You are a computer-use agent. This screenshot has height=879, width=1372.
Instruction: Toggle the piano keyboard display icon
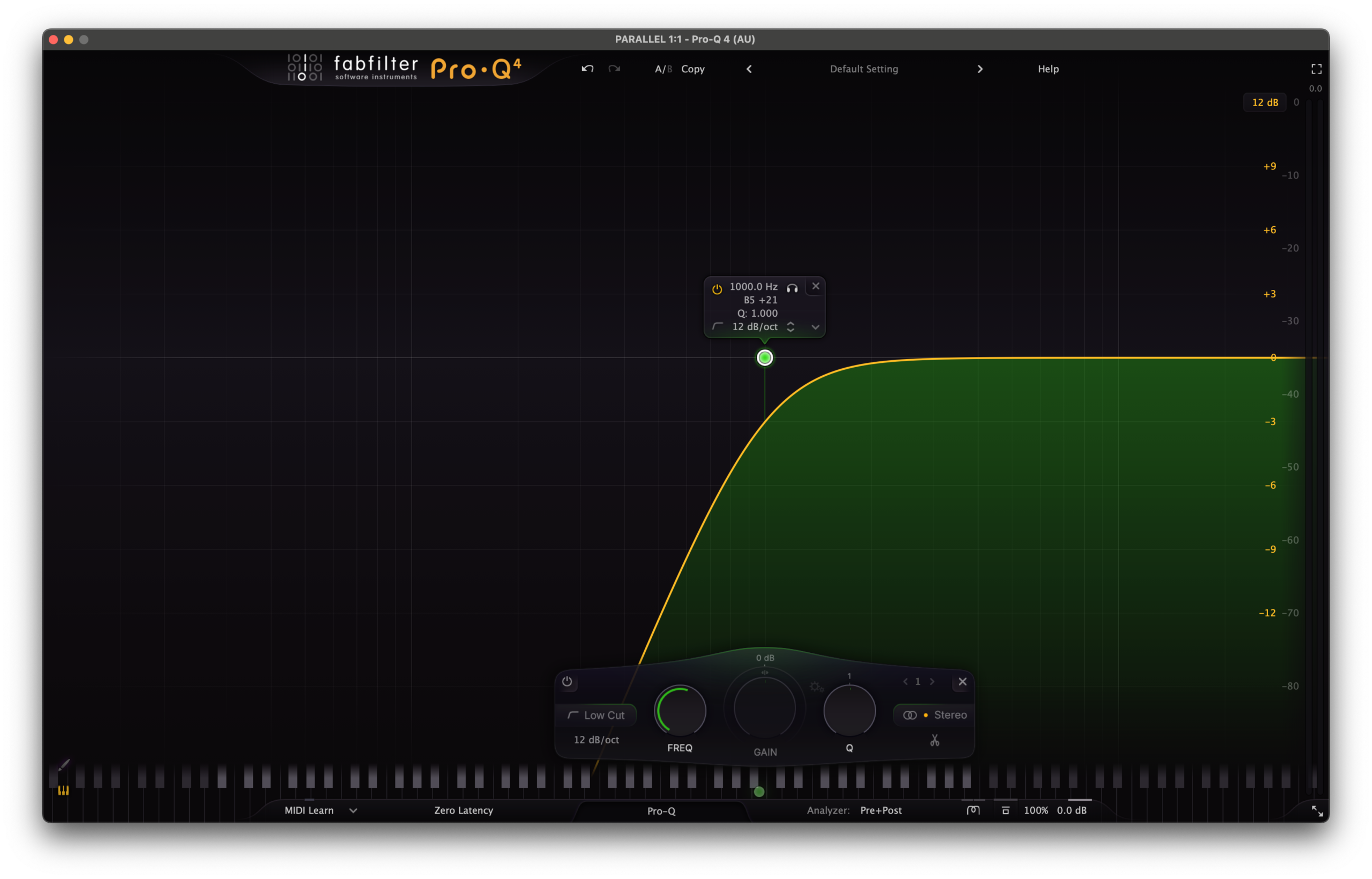point(63,791)
